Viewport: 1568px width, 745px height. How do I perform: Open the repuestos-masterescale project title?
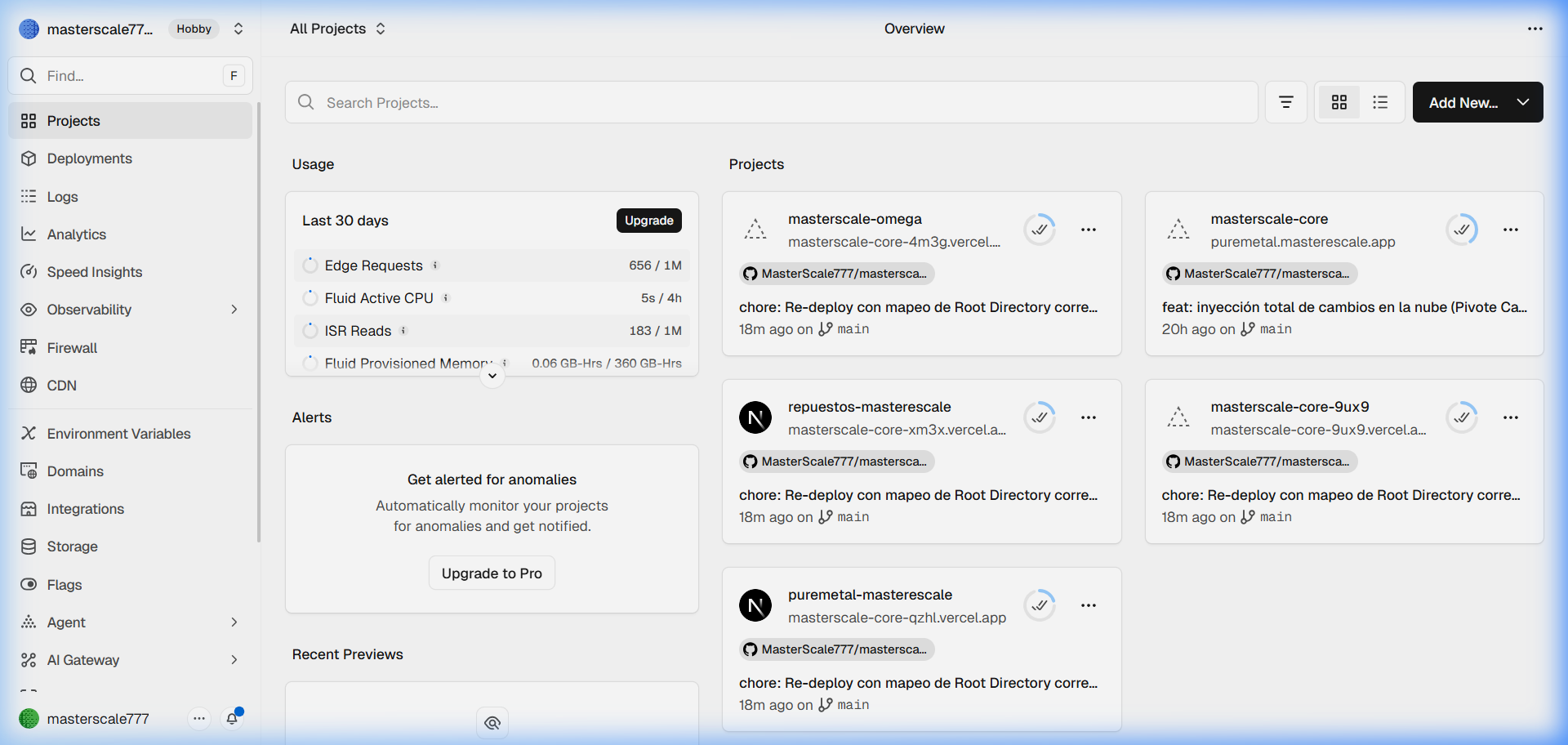pyautogui.click(x=869, y=407)
